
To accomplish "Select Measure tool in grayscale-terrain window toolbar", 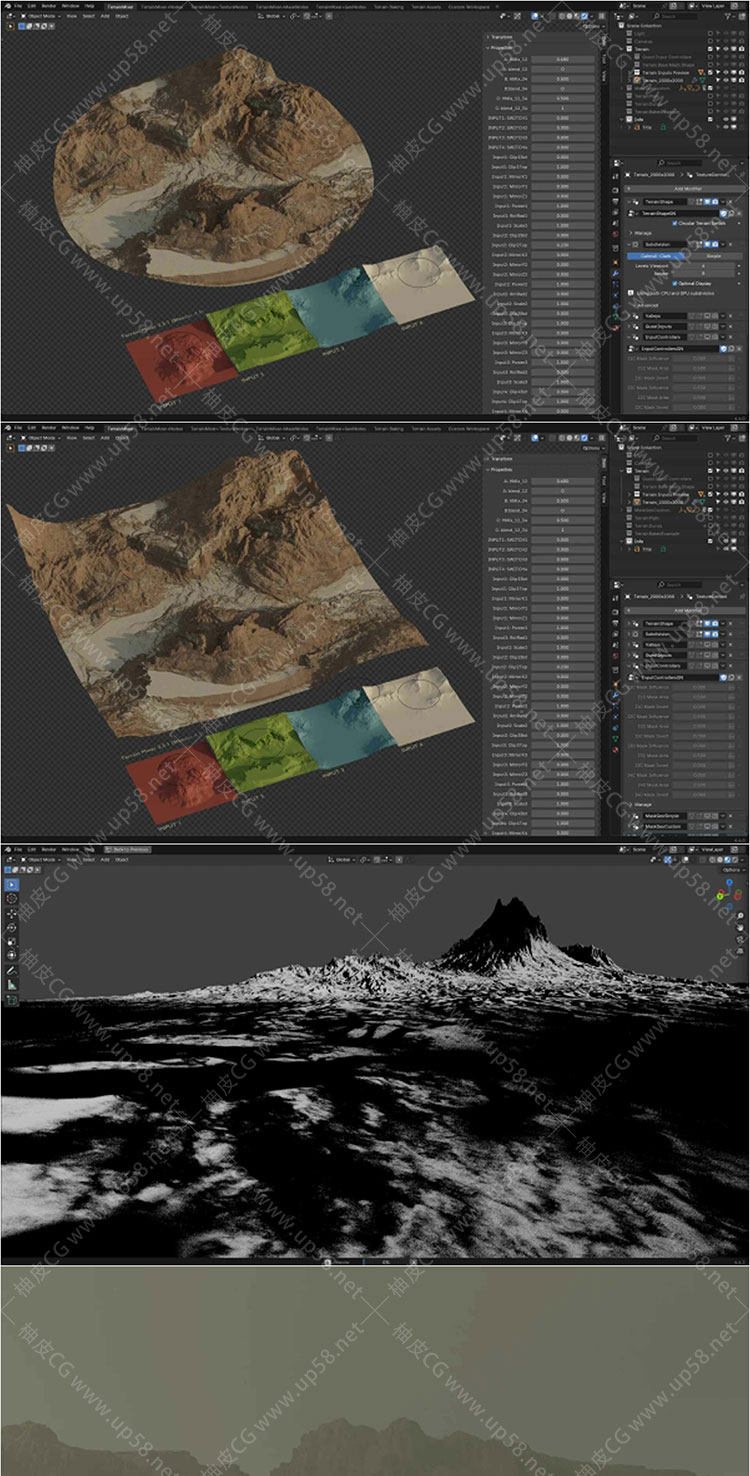I will coord(11,984).
